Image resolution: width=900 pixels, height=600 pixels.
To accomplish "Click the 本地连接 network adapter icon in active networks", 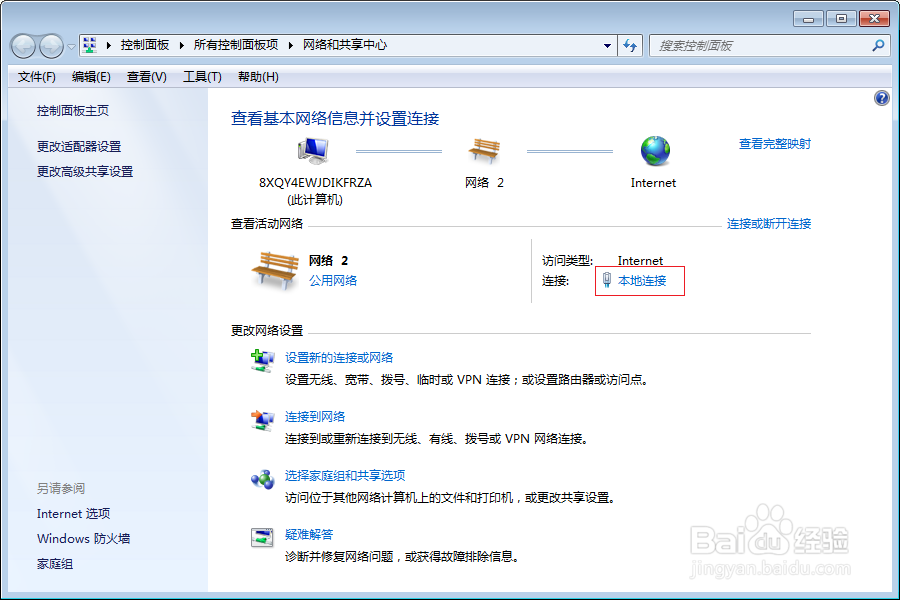I will (605, 281).
